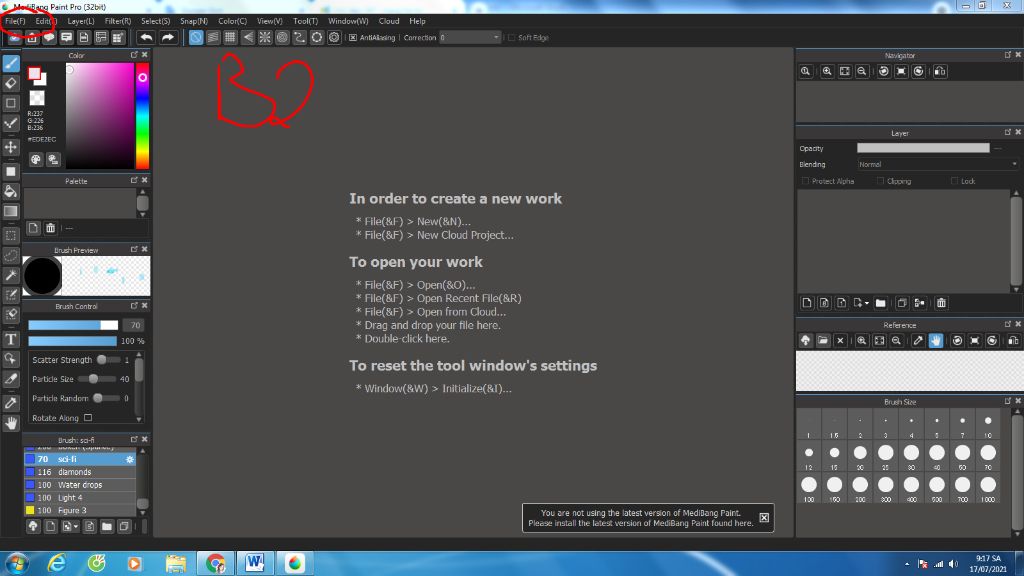The image size is (1024, 576).
Task: Adjust the Scatter Strength slider
Action: [x=108, y=360]
